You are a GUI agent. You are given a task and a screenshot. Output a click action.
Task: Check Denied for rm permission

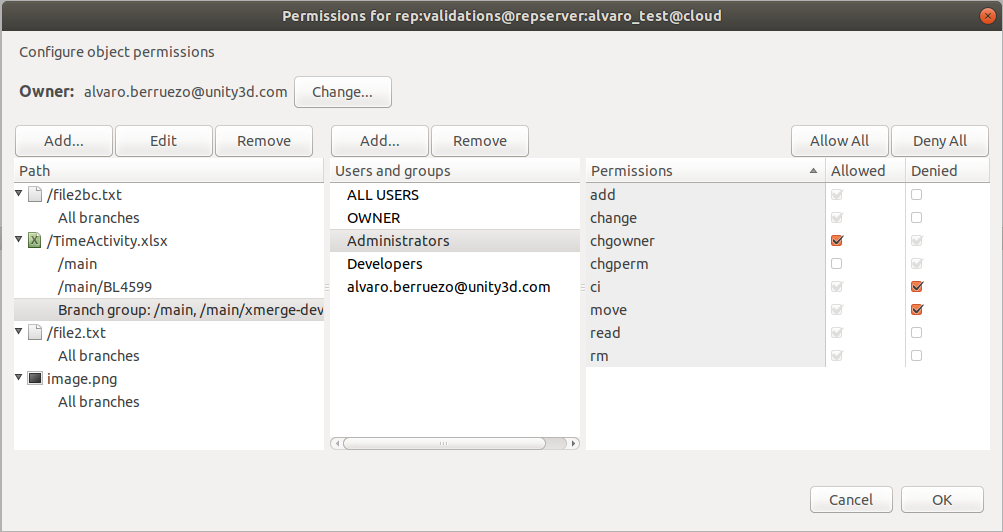916,356
